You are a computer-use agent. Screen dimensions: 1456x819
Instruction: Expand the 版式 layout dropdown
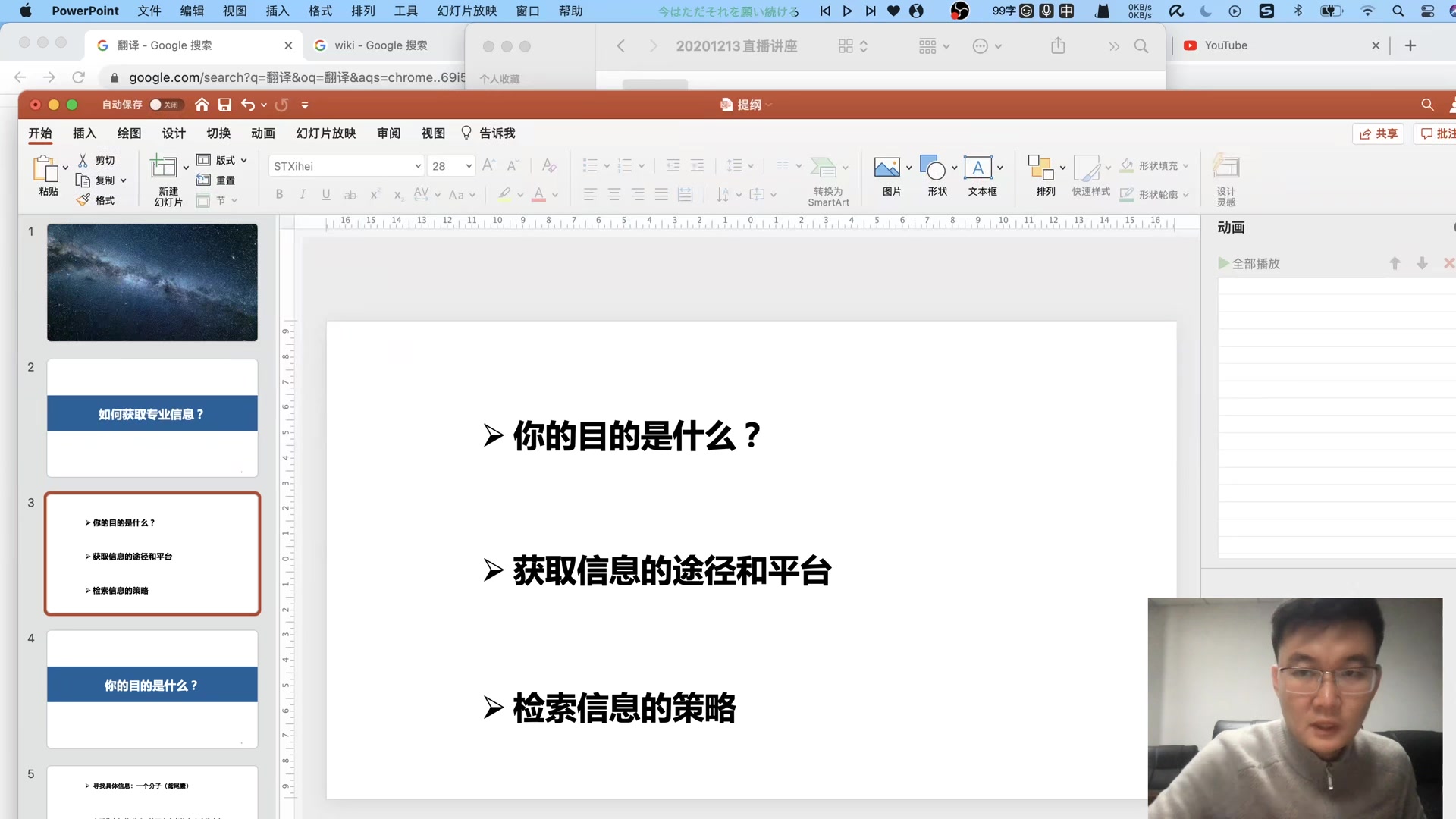coord(244,160)
